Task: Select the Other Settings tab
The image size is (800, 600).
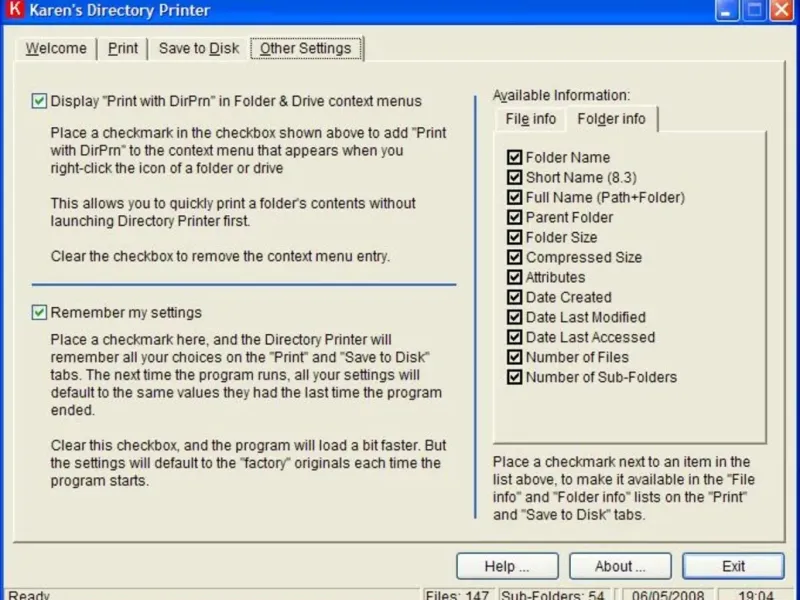Action: (306, 48)
